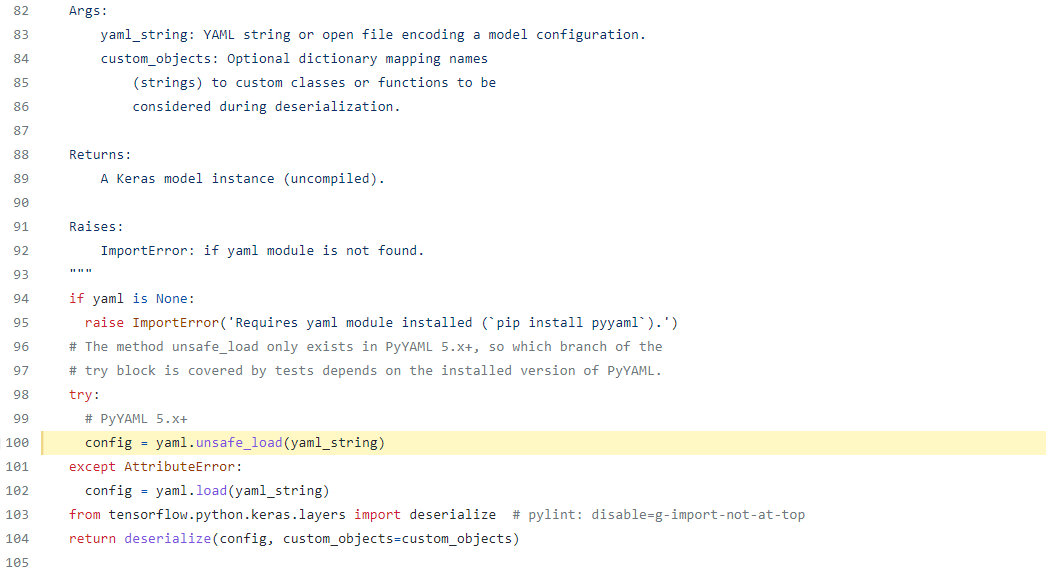Select line number 100 in the gutter

(17, 443)
